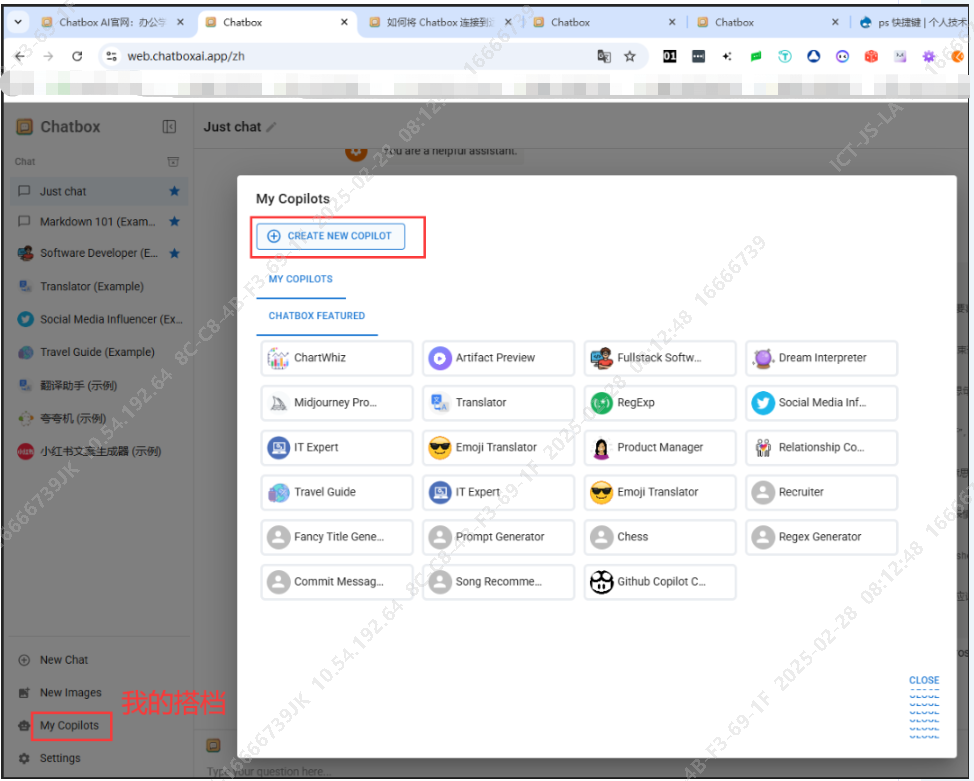
Task: Choose the Regex Generator copilot
Action: click(821, 537)
